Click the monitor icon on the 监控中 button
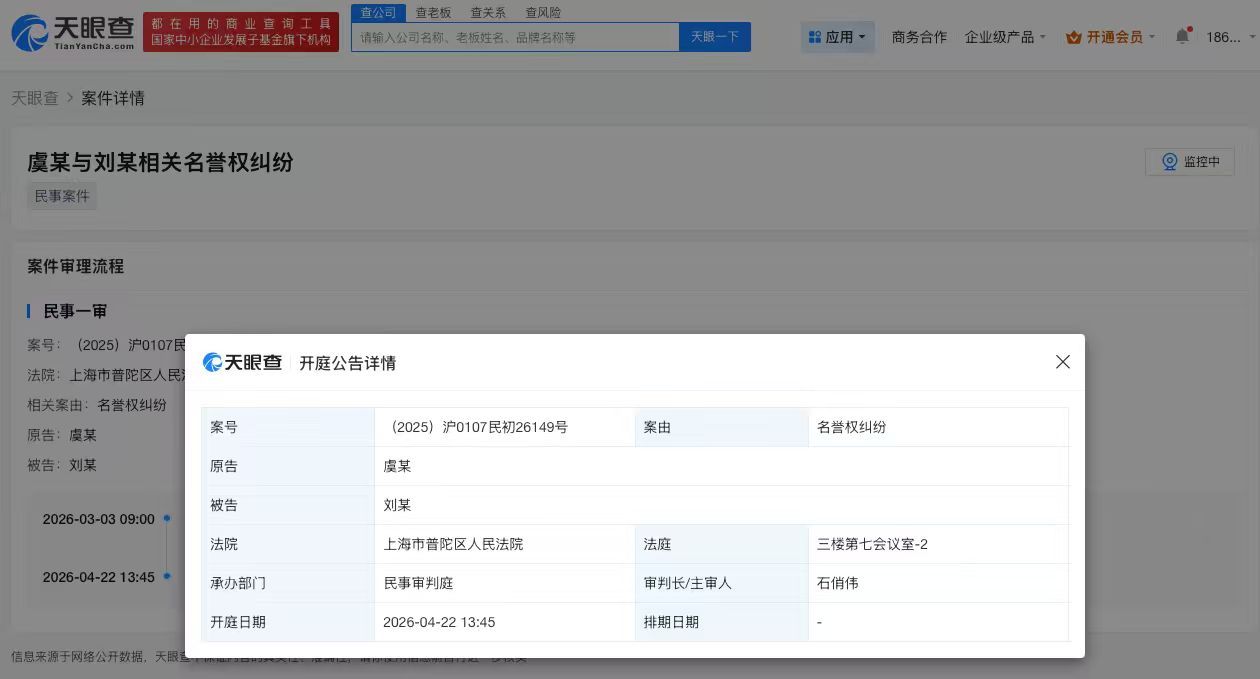This screenshot has width=1260, height=679. click(1170, 161)
